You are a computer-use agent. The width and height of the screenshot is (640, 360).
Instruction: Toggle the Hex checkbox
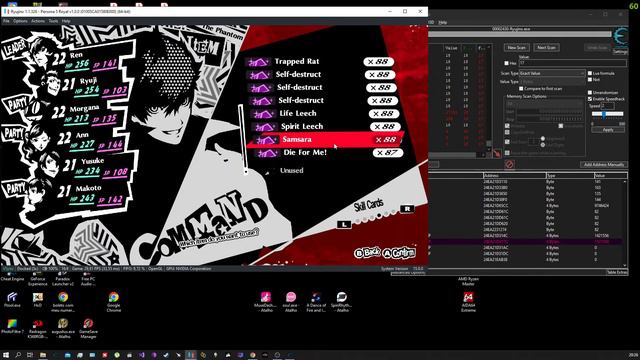pos(507,63)
